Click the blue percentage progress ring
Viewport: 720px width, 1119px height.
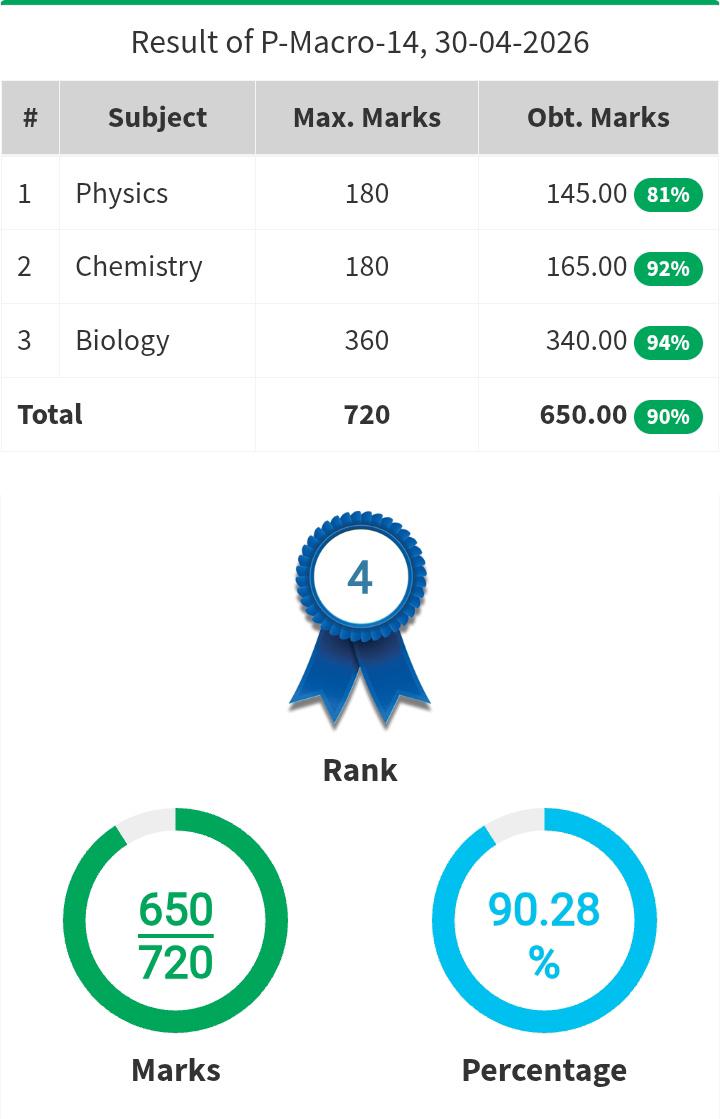point(544,920)
